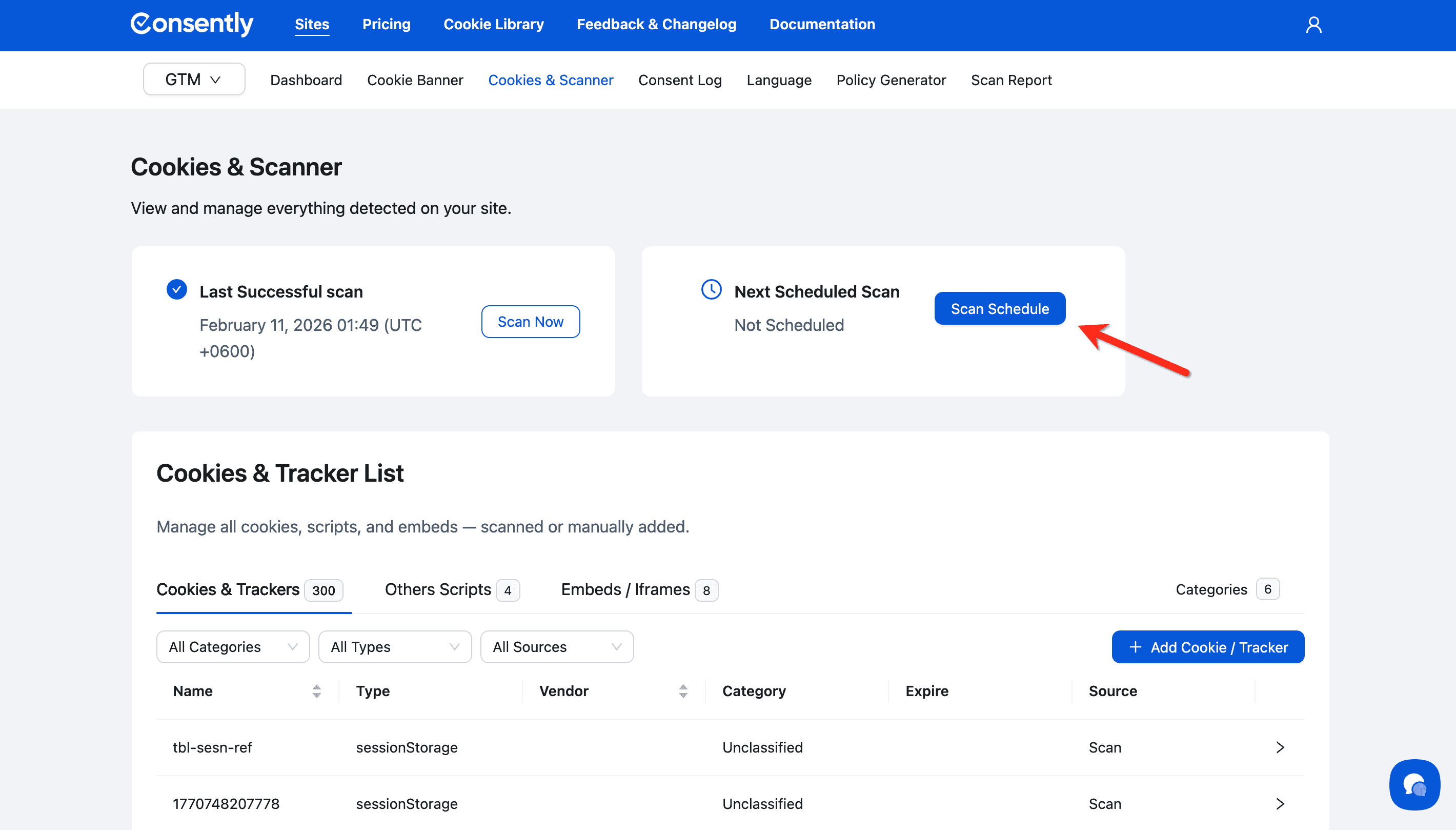Sort table by Vendor column arrows

[683, 691]
